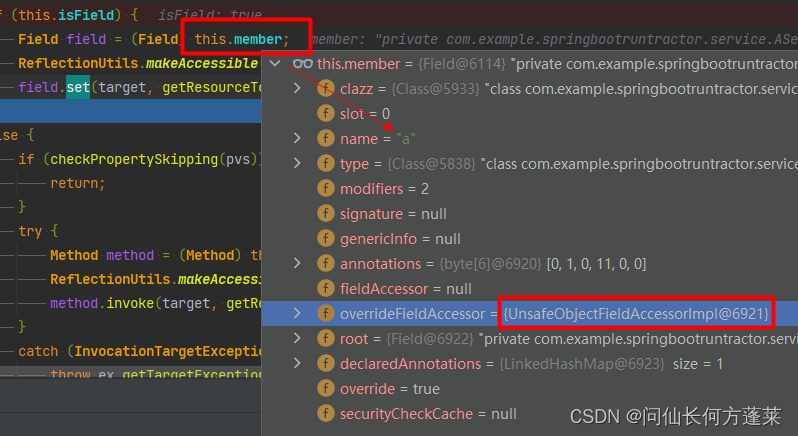Image resolution: width=798 pixels, height=436 pixels.
Task: Click the {Field@6114} value of this.member
Action: pyautogui.click(x=462, y=64)
